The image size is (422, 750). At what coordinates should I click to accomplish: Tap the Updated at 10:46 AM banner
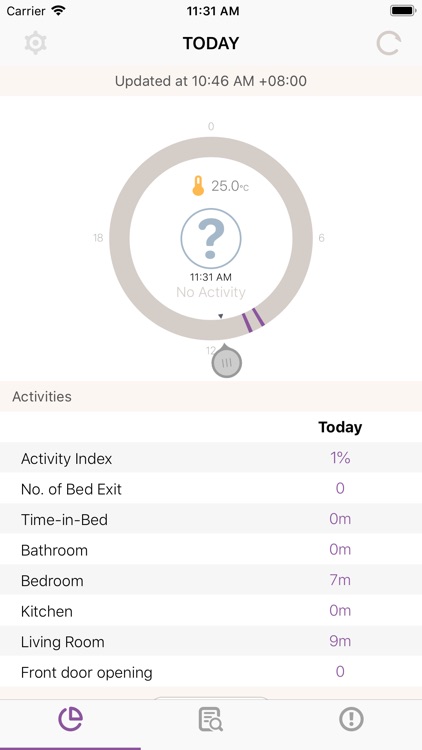pyautogui.click(x=211, y=81)
